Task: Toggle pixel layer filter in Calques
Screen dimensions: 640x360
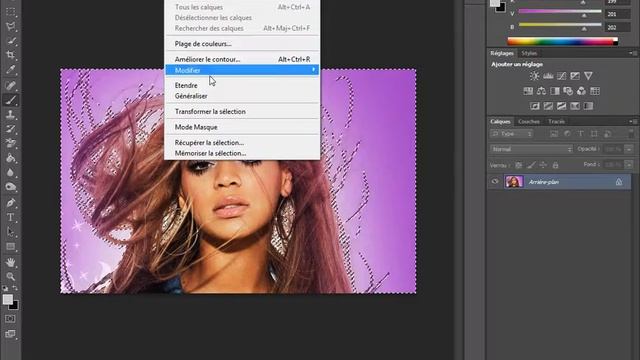Action: click(554, 134)
